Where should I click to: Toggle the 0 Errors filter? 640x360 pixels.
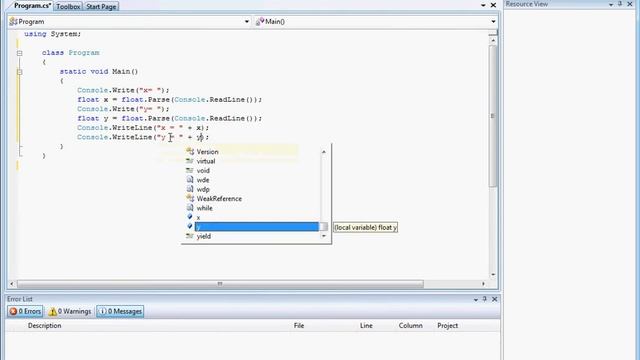[25, 311]
